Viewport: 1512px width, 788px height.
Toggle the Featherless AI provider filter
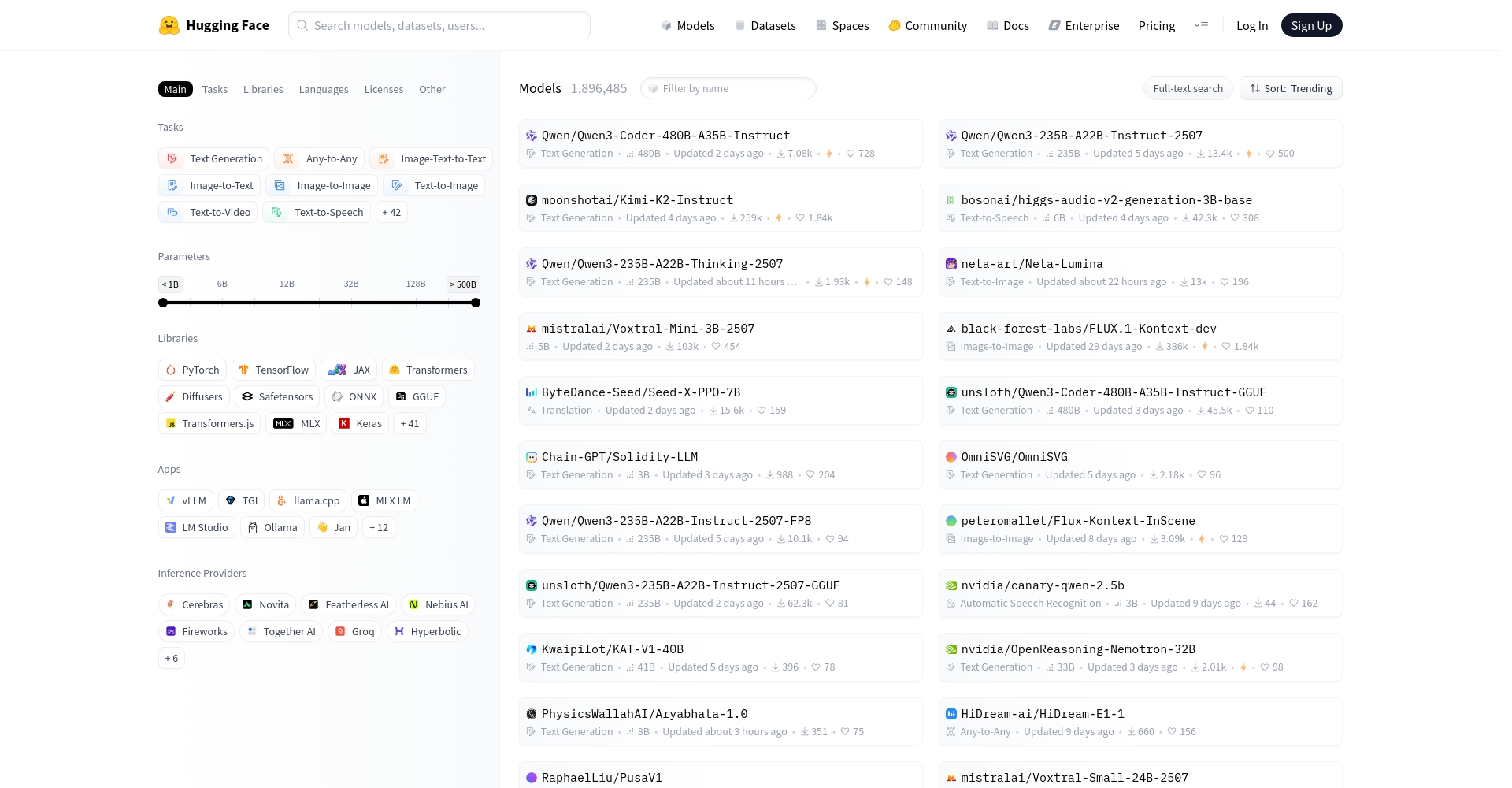(348, 604)
